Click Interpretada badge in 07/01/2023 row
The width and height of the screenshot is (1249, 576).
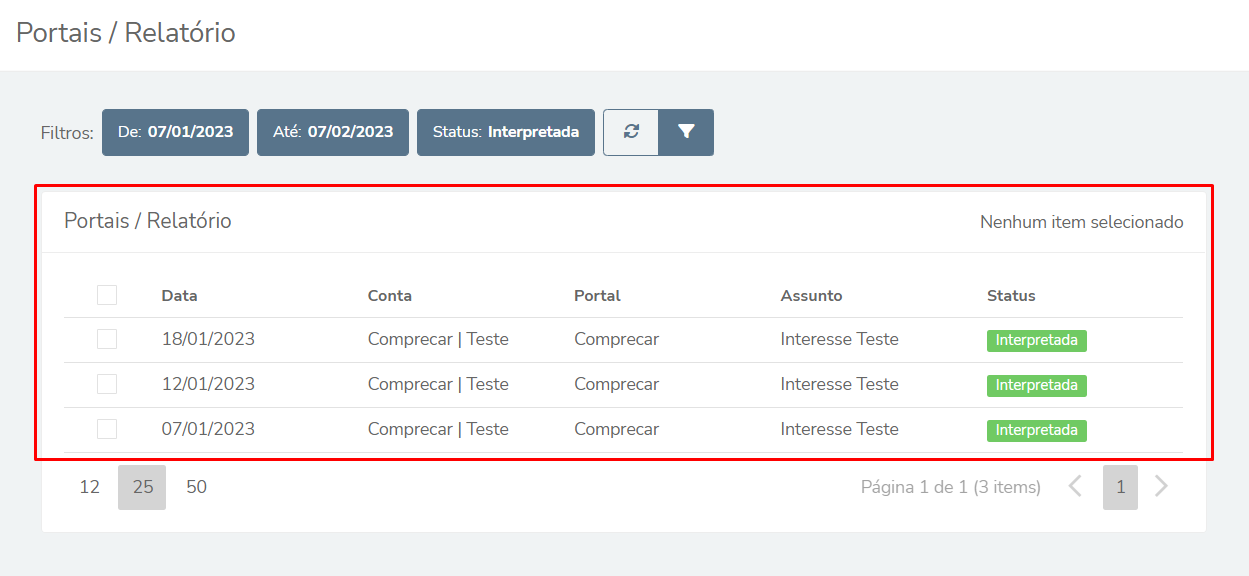pyautogui.click(x=1037, y=430)
